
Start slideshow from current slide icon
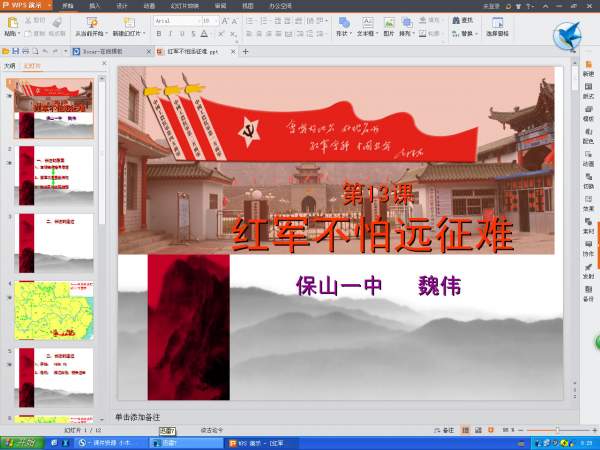click(x=91, y=22)
